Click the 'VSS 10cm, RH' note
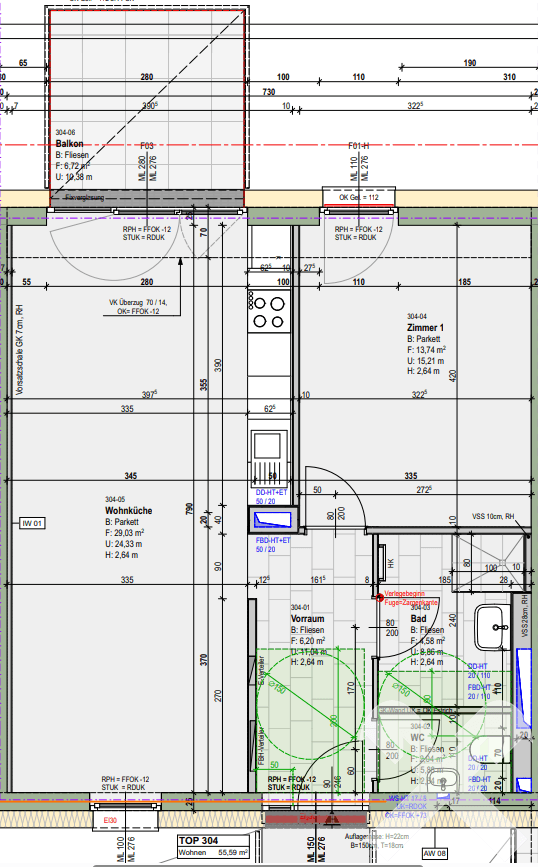This screenshot has height=867, width=538. pyautogui.click(x=493, y=516)
